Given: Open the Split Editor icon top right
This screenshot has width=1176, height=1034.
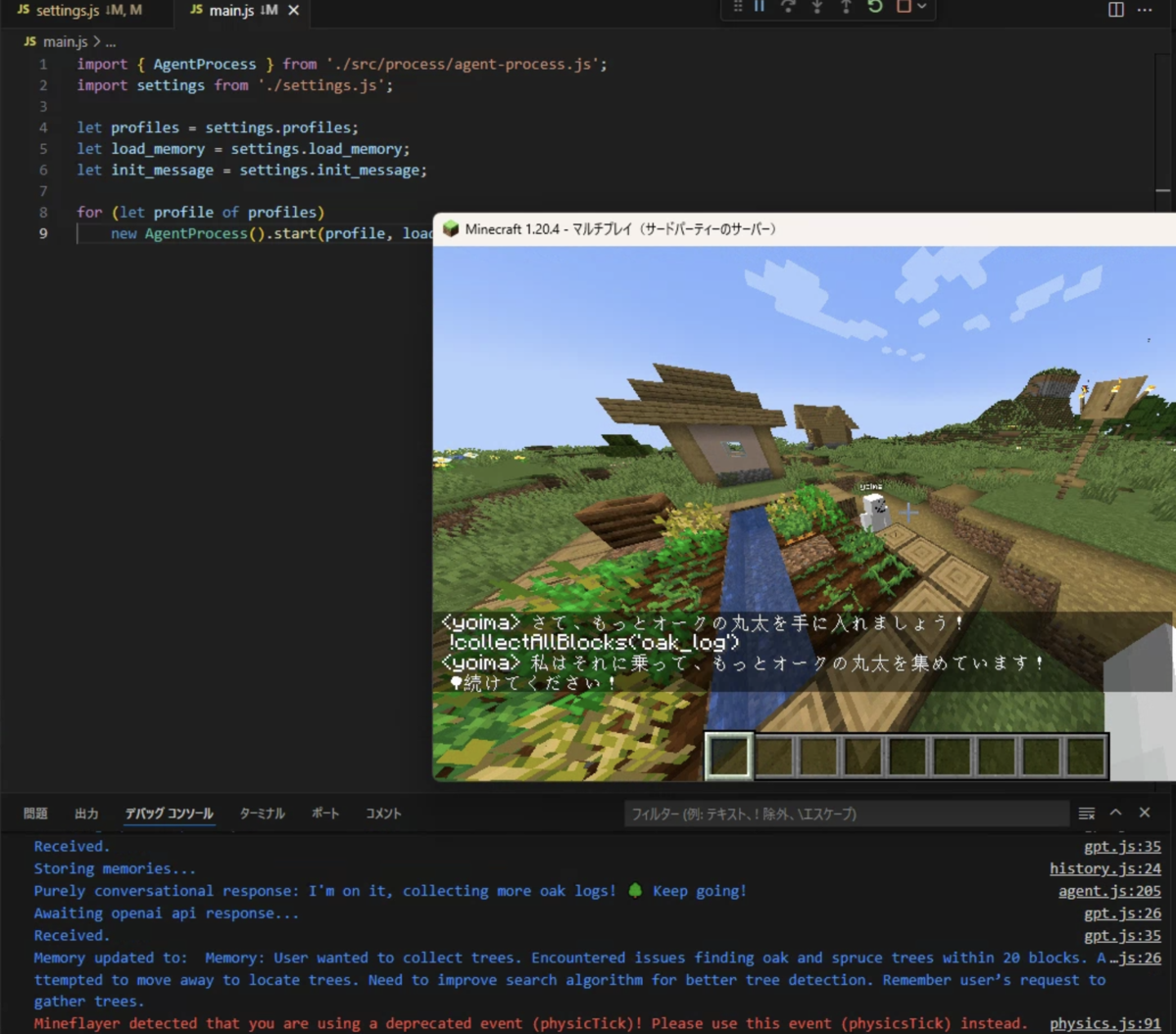Looking at the screenshot, I should click(x=1115, y=9).
